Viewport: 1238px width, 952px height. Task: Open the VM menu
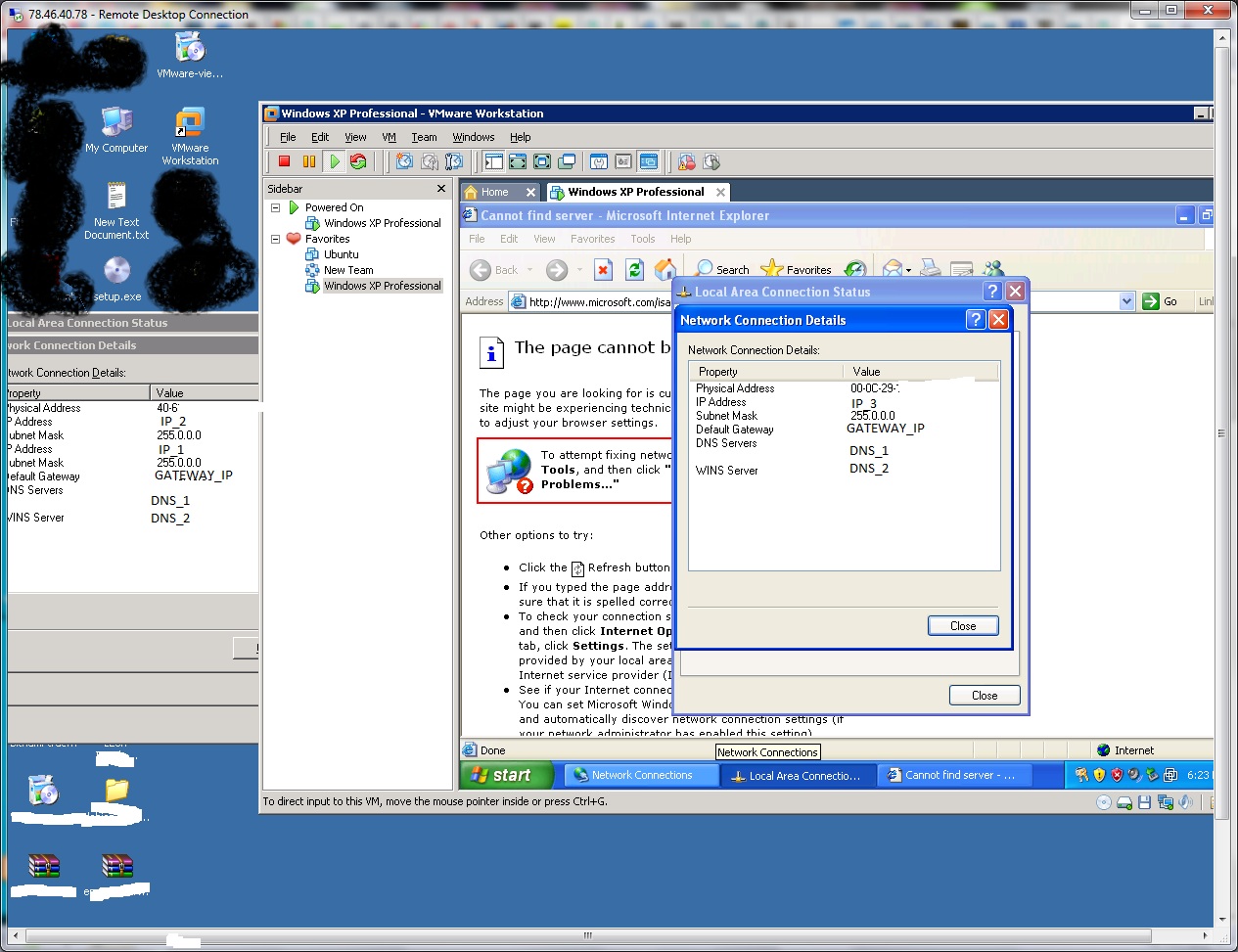click(389, 137)
